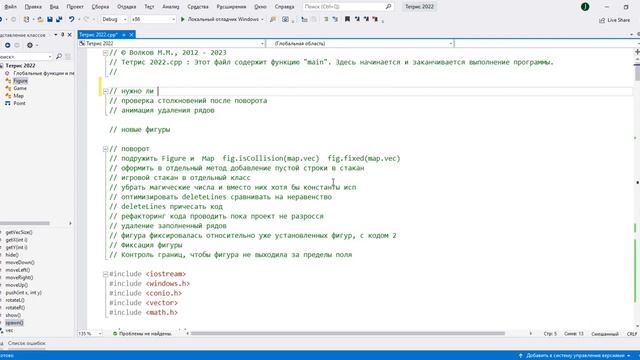Select the spawn() member
This screenshot has width=640, height=360.
pyautogui.click(x=14, y=322)
